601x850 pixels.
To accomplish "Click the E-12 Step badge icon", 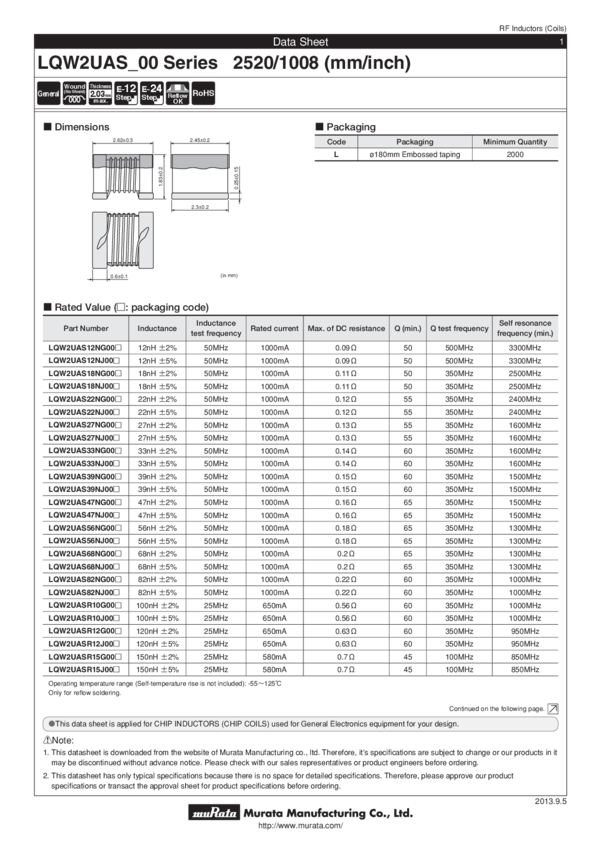I will (x=126, y=93).
